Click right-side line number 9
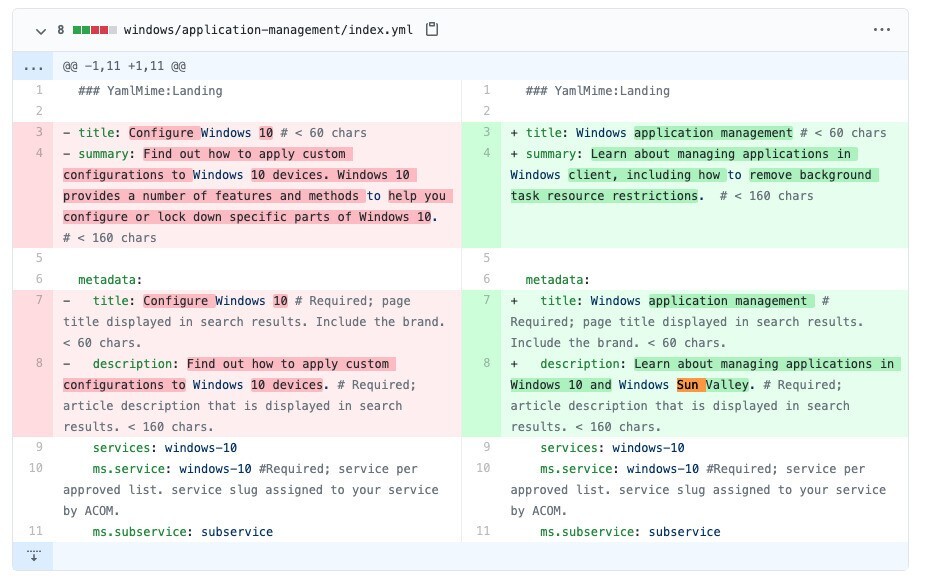The image size is (925, 582). tap(486, 448)
